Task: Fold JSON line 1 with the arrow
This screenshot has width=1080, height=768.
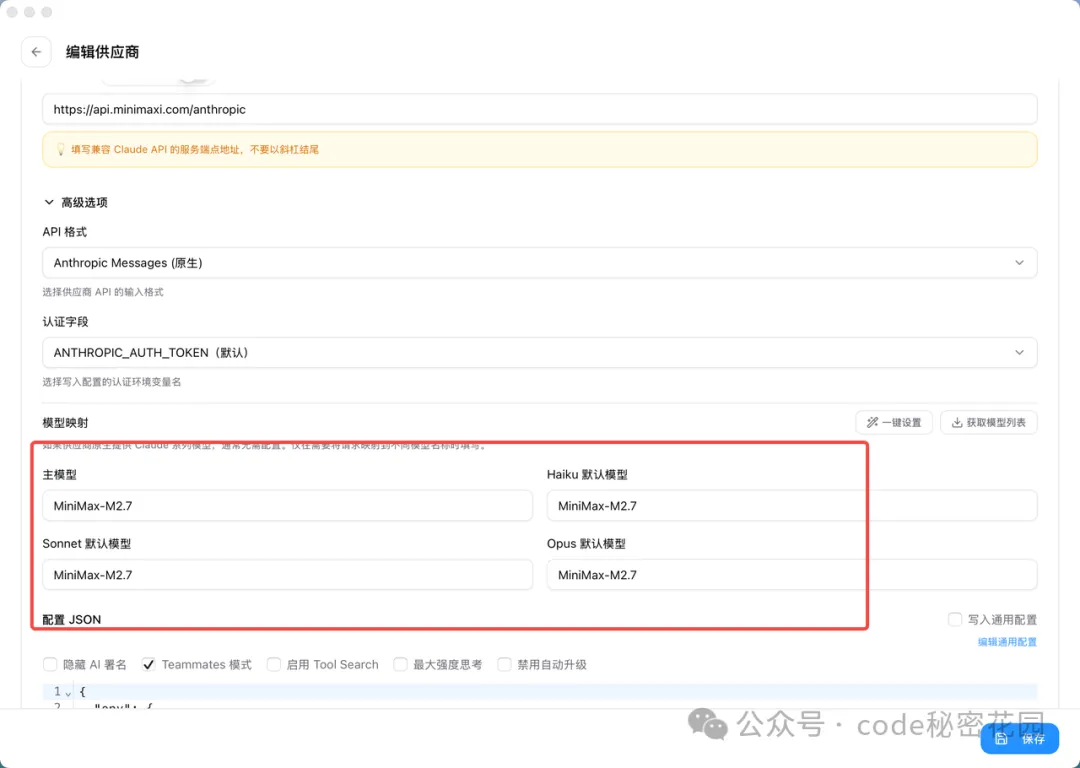Action: point(68,692)
